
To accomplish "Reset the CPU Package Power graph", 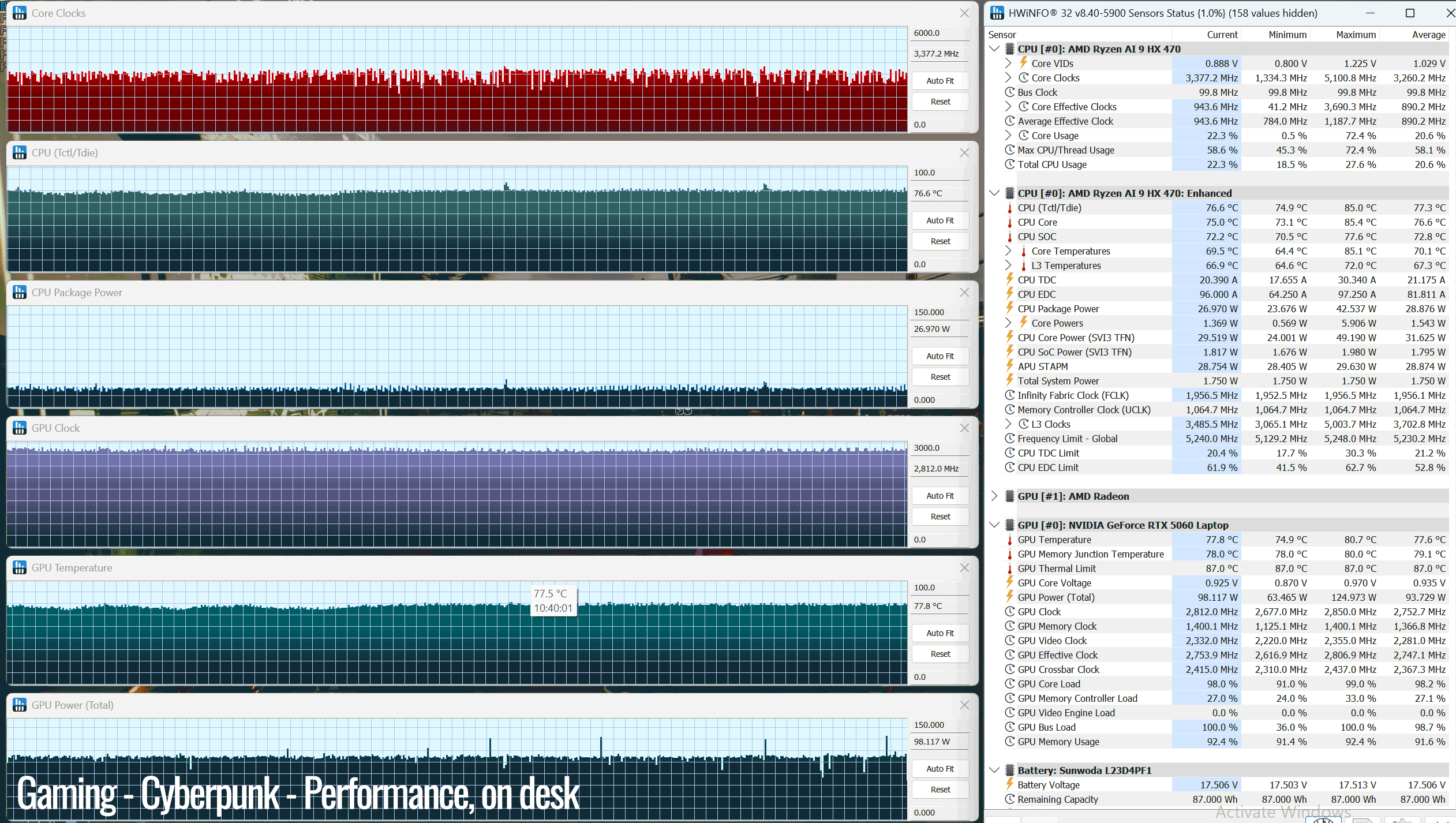I will (940, 377).
